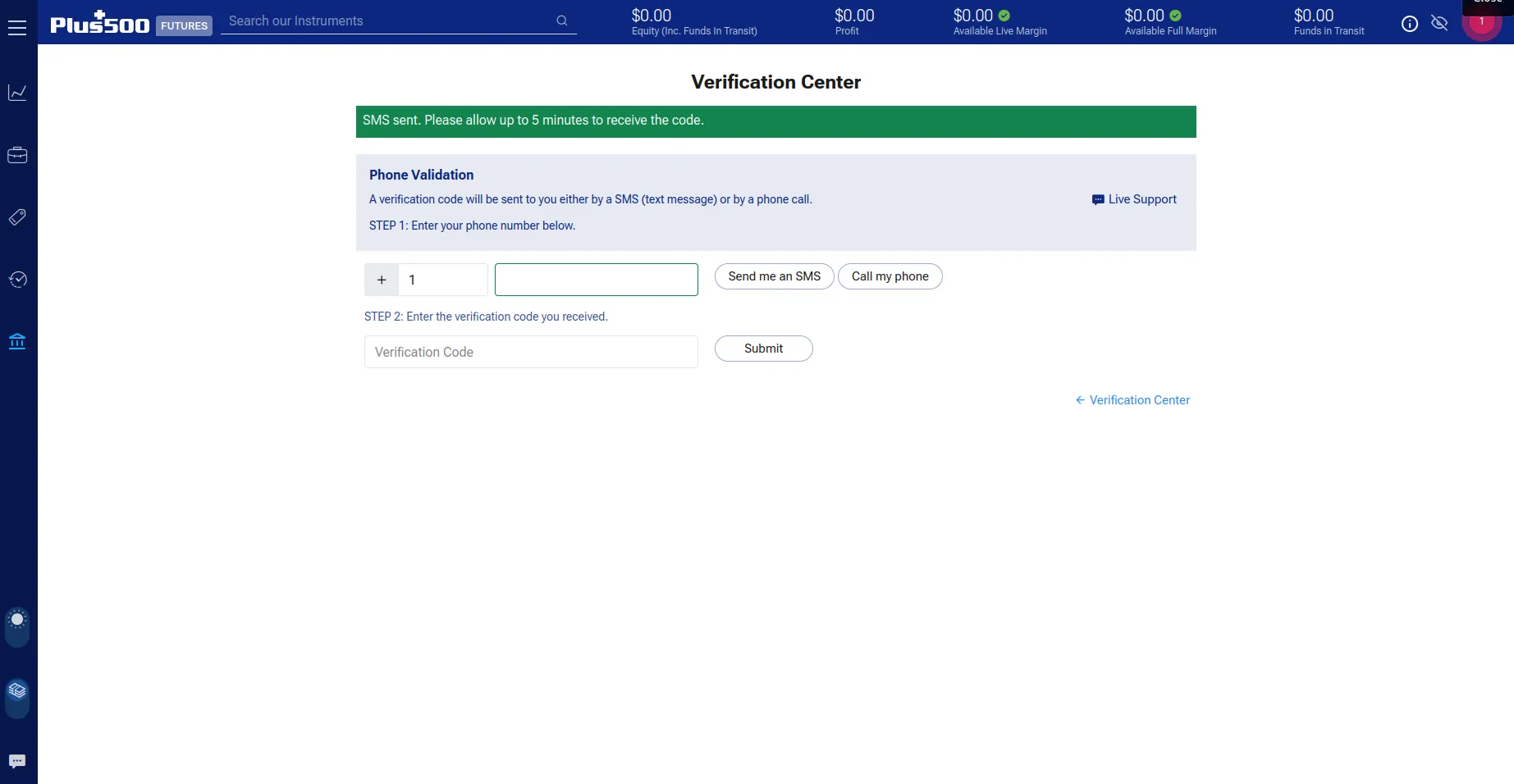Click the country code field showing 1

click(443, 280)
